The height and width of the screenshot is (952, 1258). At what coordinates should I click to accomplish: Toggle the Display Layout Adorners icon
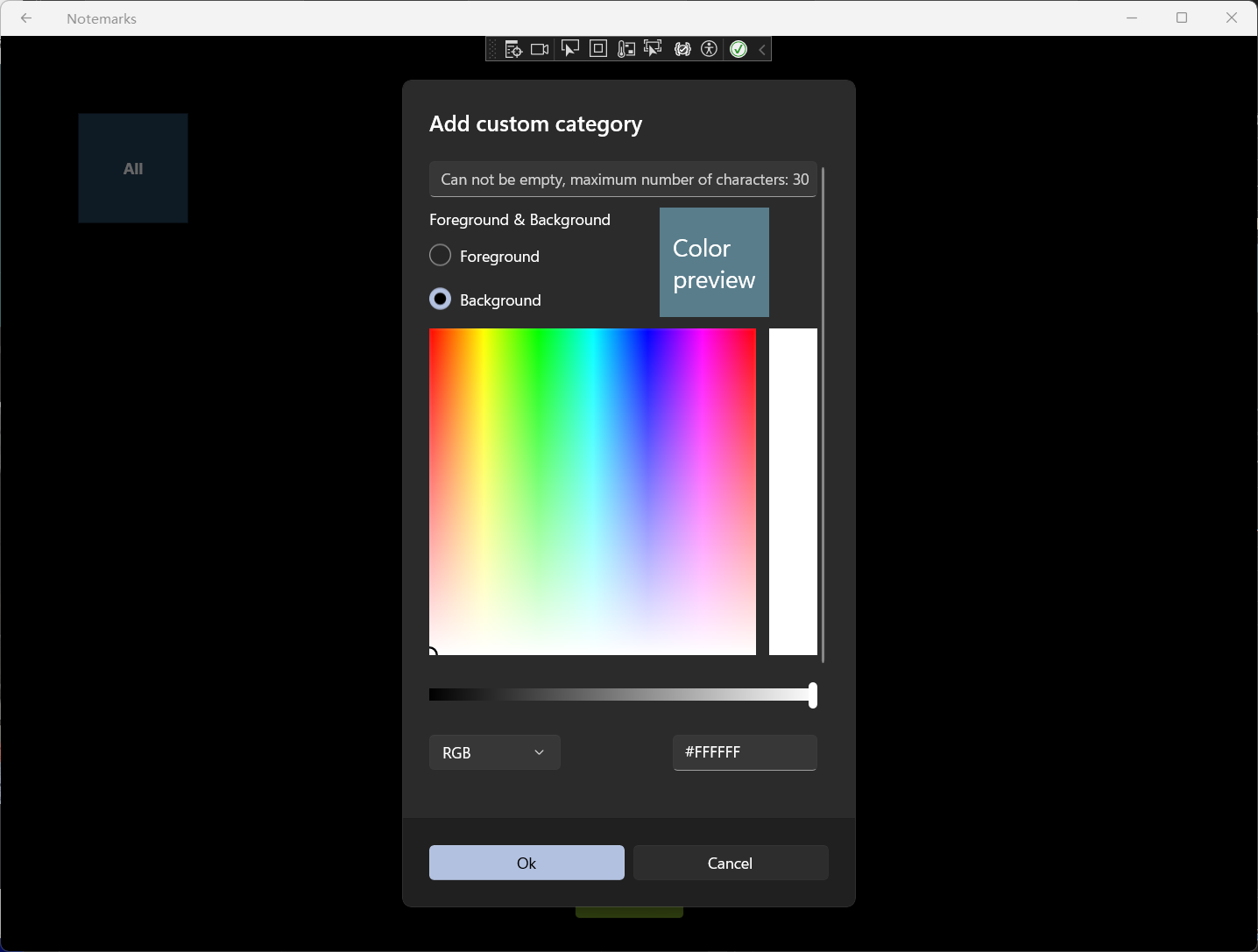pos(598,49)
